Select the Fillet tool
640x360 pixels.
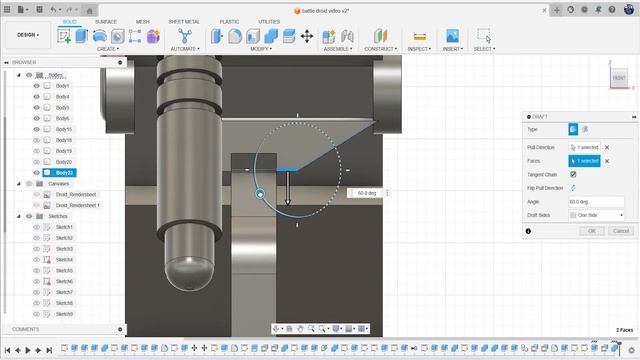(235, 36)
